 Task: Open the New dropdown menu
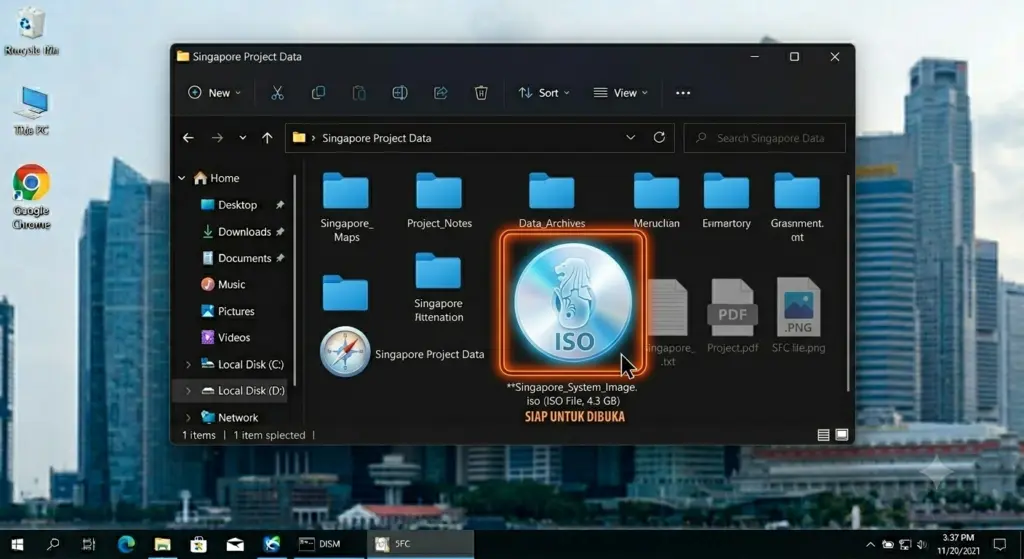[x=215, y=93]
